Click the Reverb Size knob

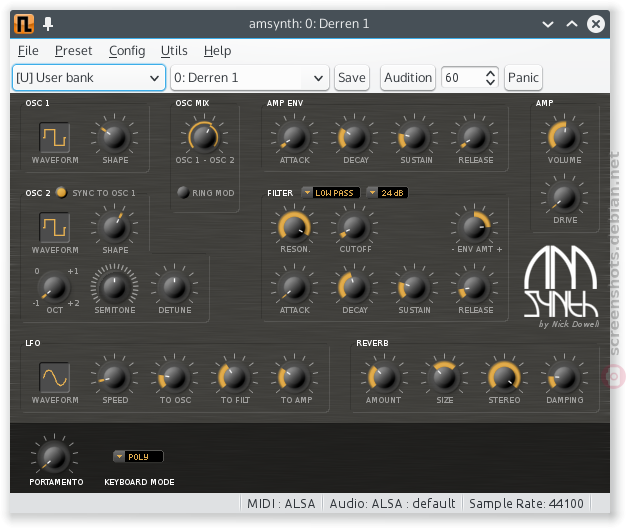[x=444, y=377]
